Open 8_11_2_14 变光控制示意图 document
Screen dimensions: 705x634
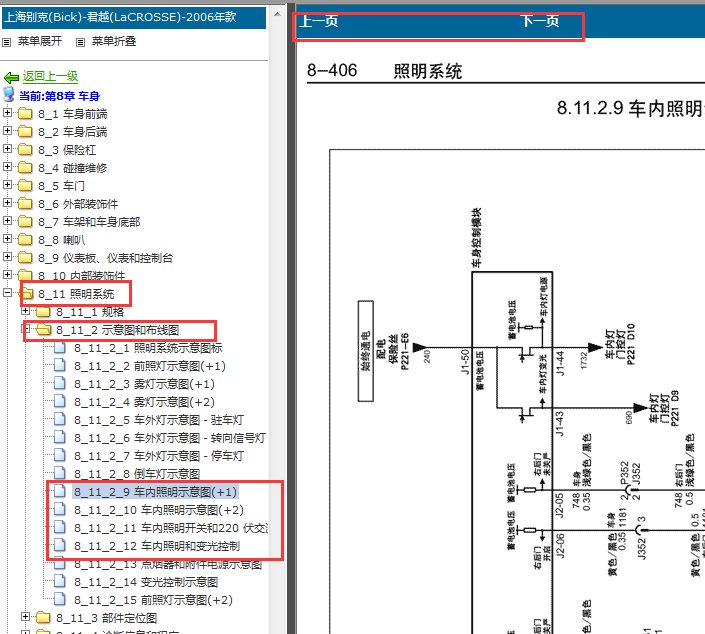coord(146,582)
